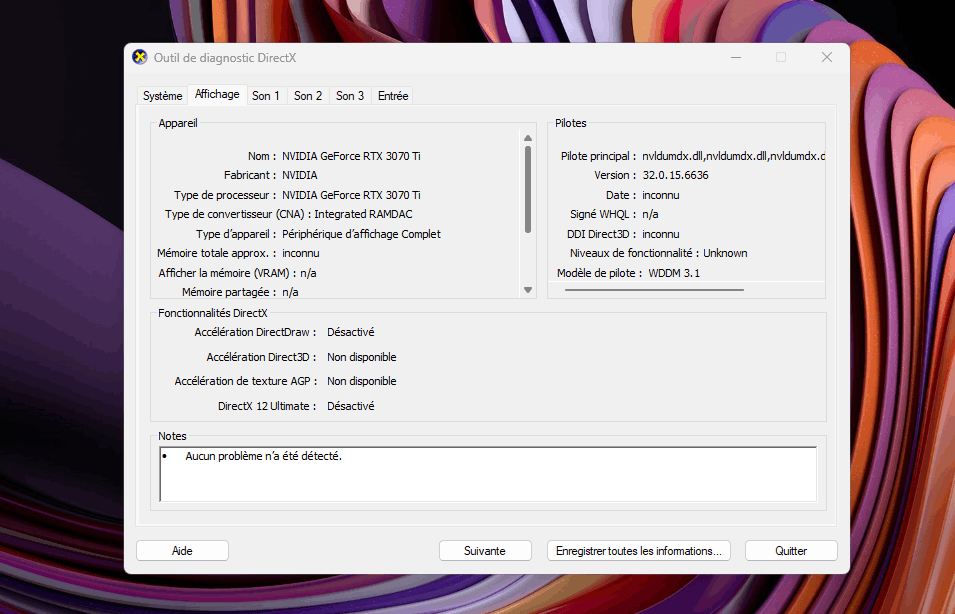Image resolution: width=955 pixels, height=614 pixels.
Task: Click the driver version 32.0.15.6636
Action: tap(675, 175)
